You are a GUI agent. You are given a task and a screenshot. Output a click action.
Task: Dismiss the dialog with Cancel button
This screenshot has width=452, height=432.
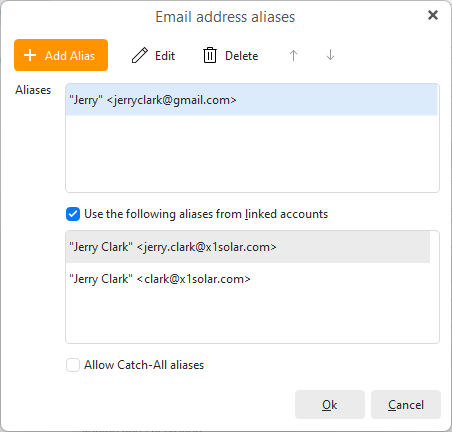[406, 405]
